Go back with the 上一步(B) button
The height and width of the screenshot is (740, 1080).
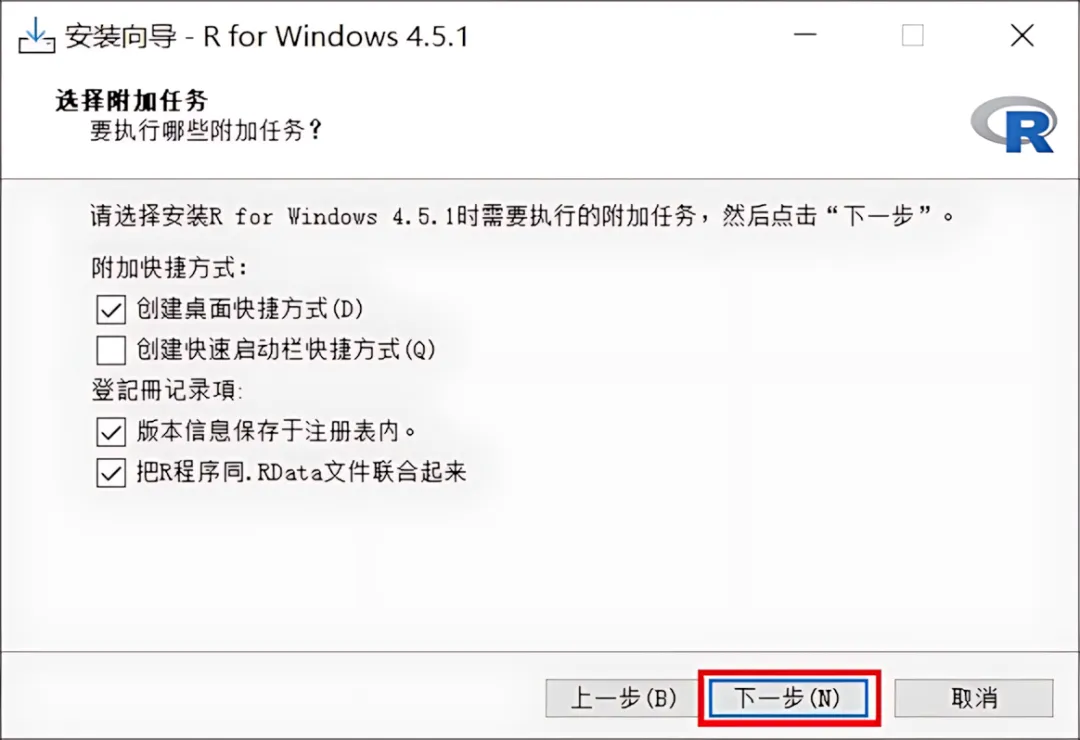point(623,698)
